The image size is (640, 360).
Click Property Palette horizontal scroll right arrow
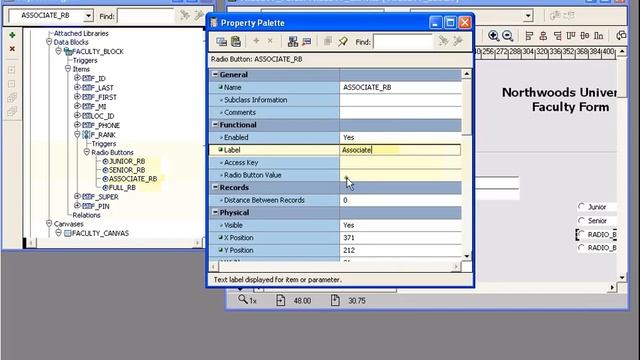(456, 267)
